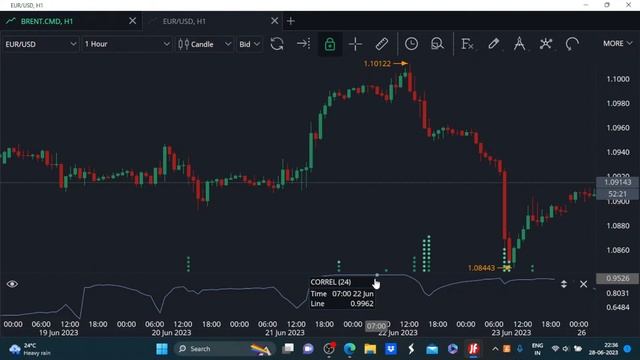Click the 0.9526 indicator value label
This screenshot has height=360, width=640.
618,278
